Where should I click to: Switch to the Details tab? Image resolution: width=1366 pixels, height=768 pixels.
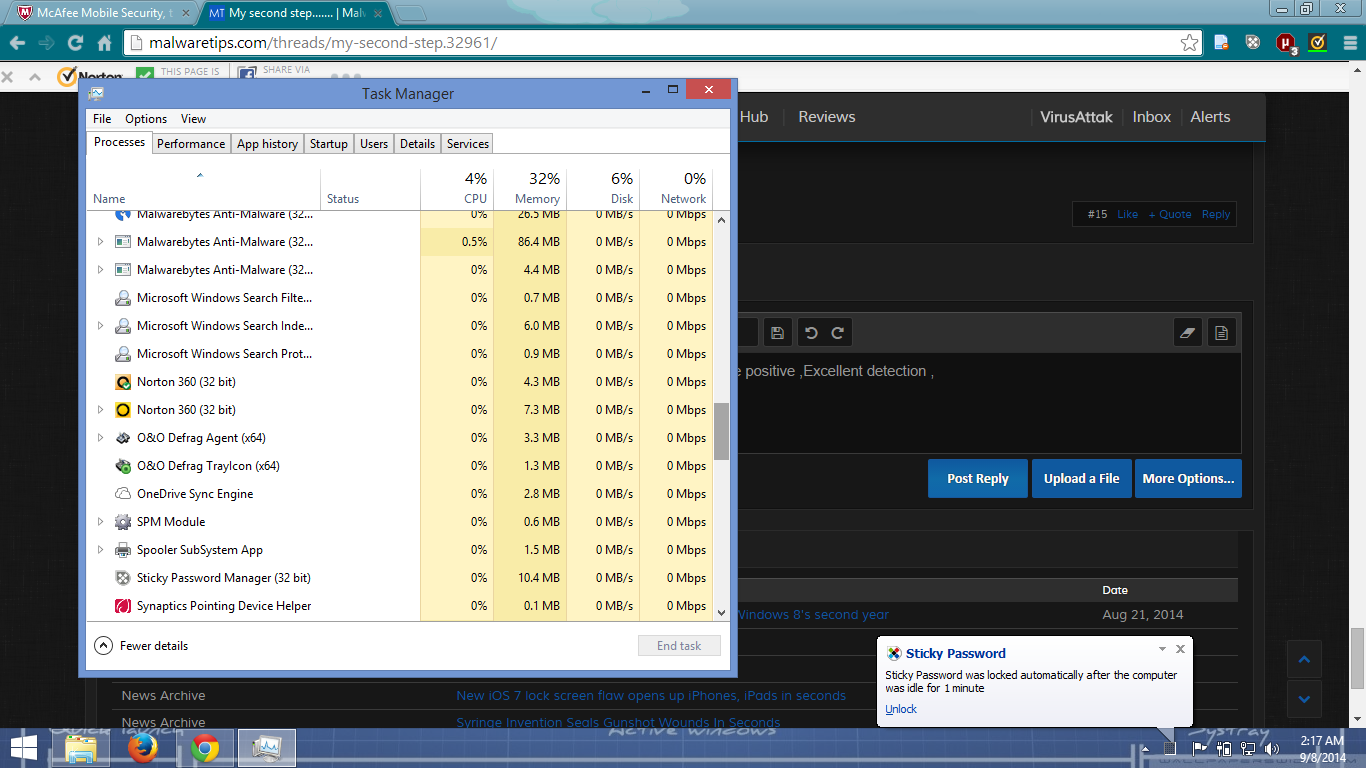(417, 144)
